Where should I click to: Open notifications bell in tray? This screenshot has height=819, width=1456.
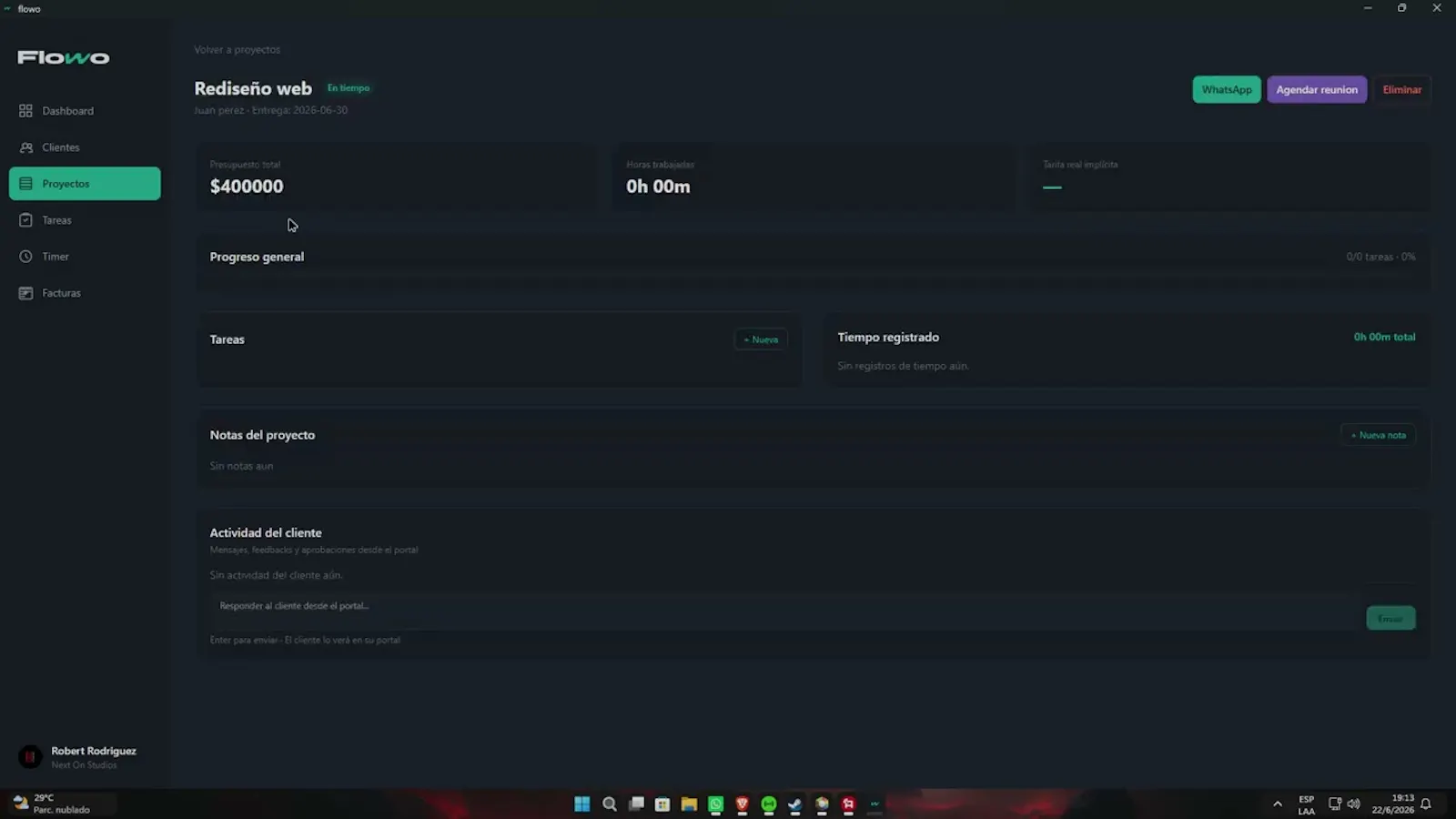pyautogui.click(x=1426, y=804)
